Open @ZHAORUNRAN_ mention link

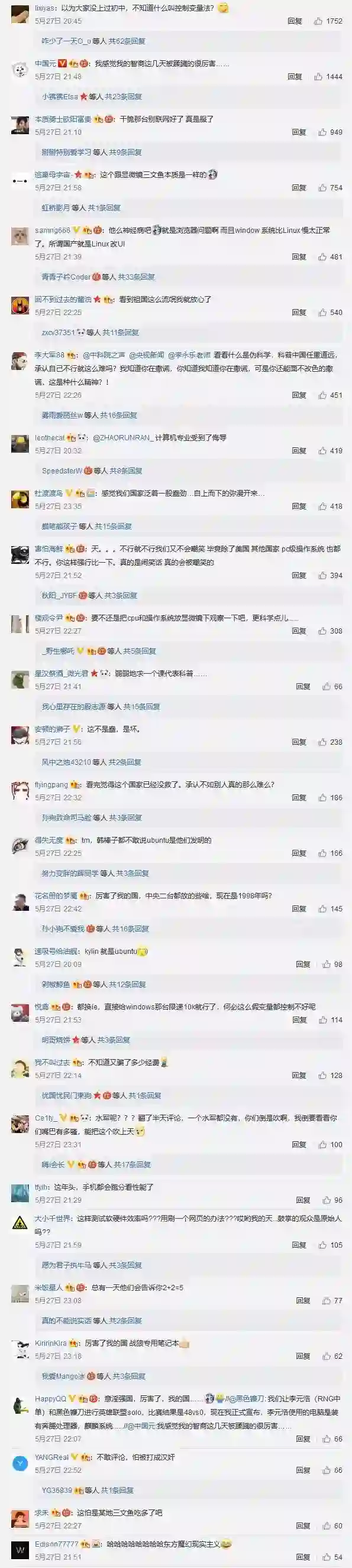click(x=122, y=437)
